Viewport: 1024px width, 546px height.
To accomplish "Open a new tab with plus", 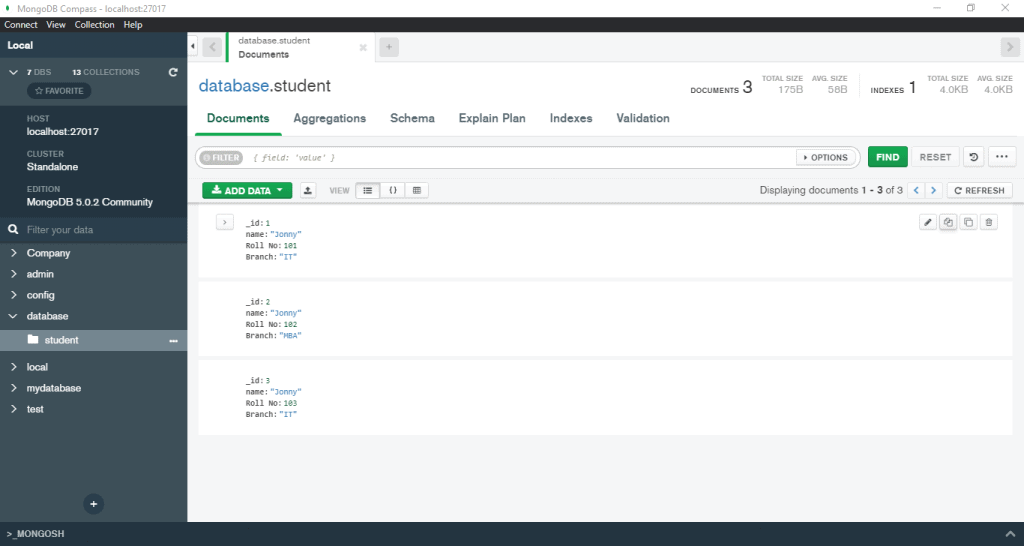I will [389, 47].
